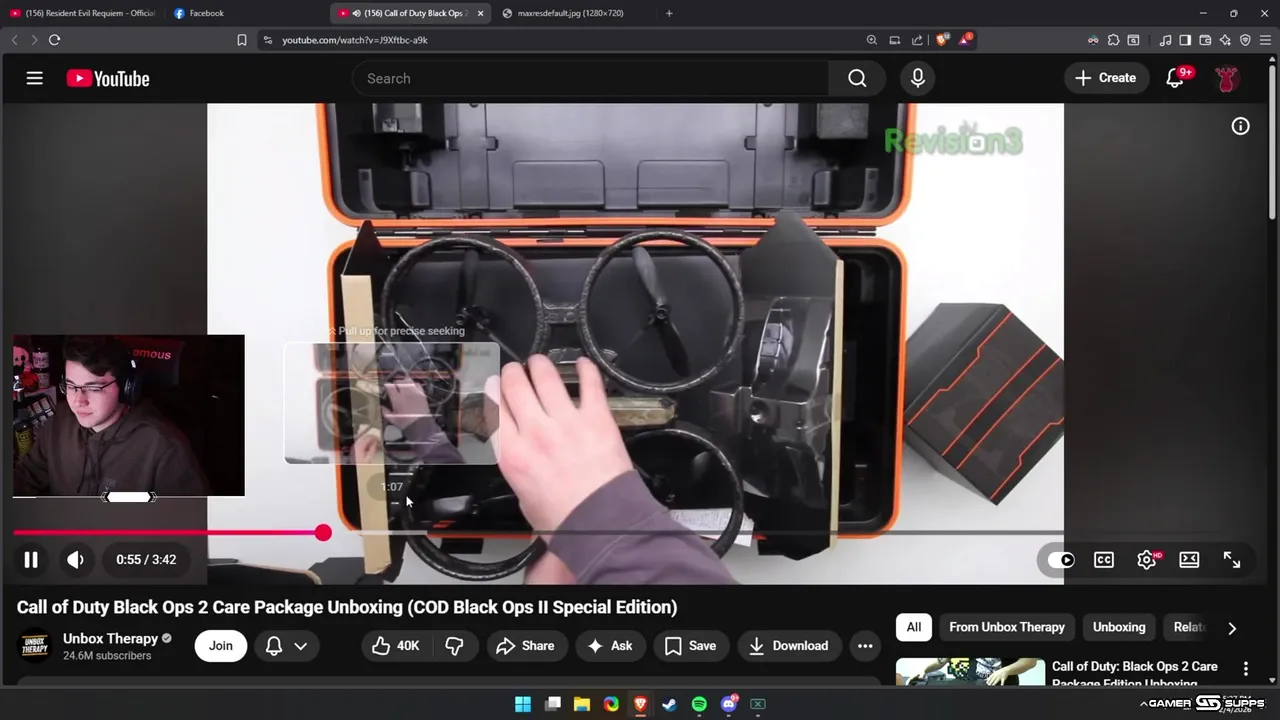The height and width of the screenshot is (720, 1280).
Task: Open Spotify from the taskbar
Action: [x=699, y=704]
